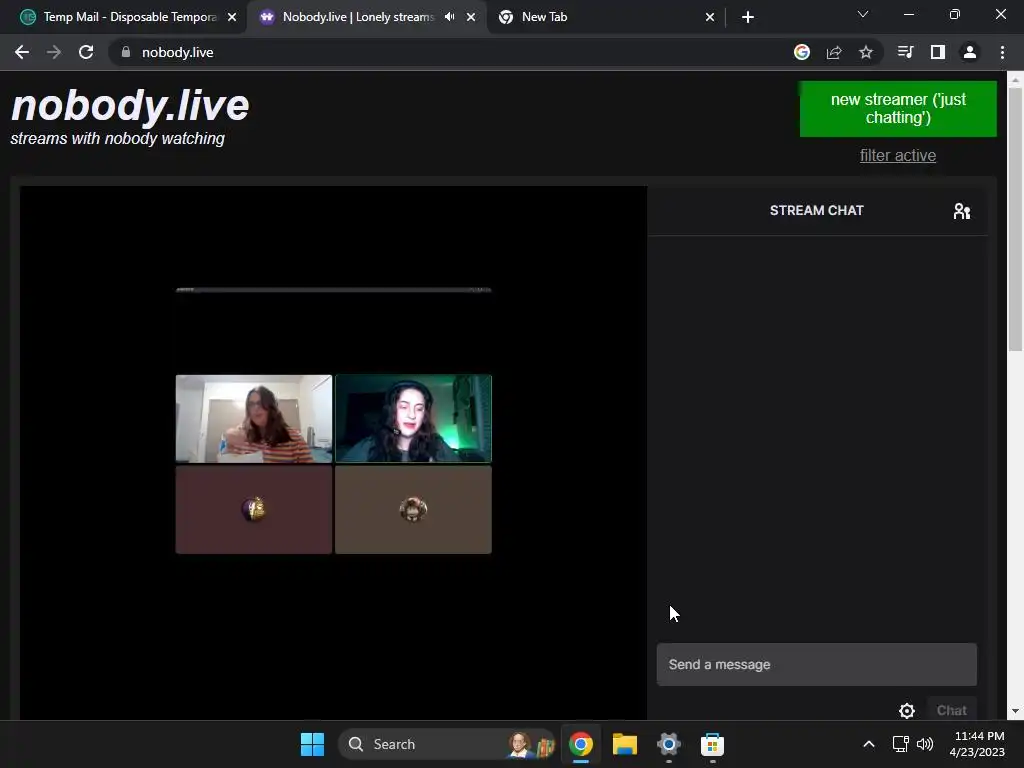The image size is (1024, 768).
Task: Bookmark this page with the star
Action: [866, 52]
